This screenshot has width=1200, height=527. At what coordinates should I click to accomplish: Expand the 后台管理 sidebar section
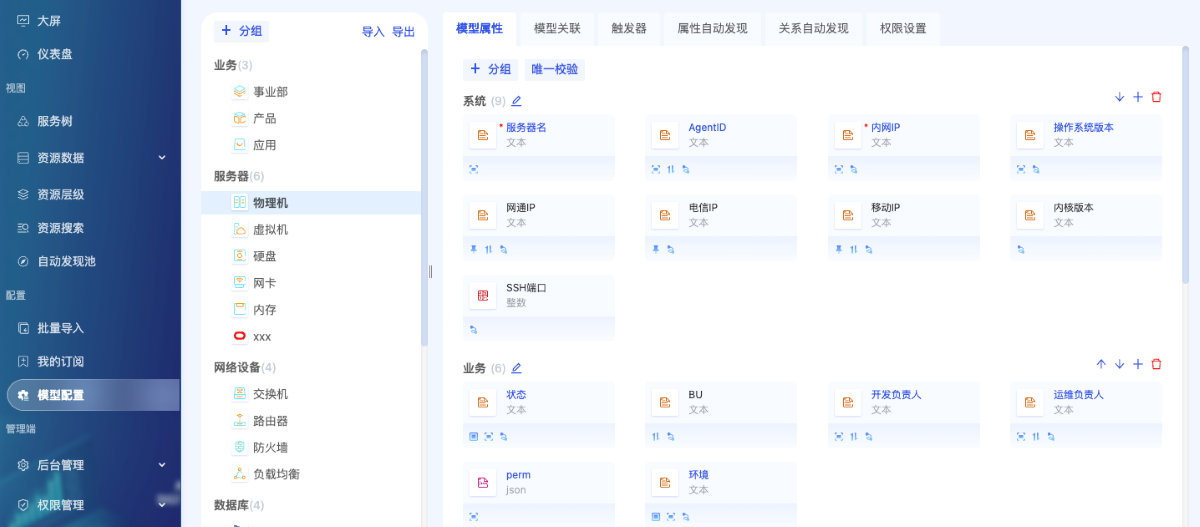[162, 465]
